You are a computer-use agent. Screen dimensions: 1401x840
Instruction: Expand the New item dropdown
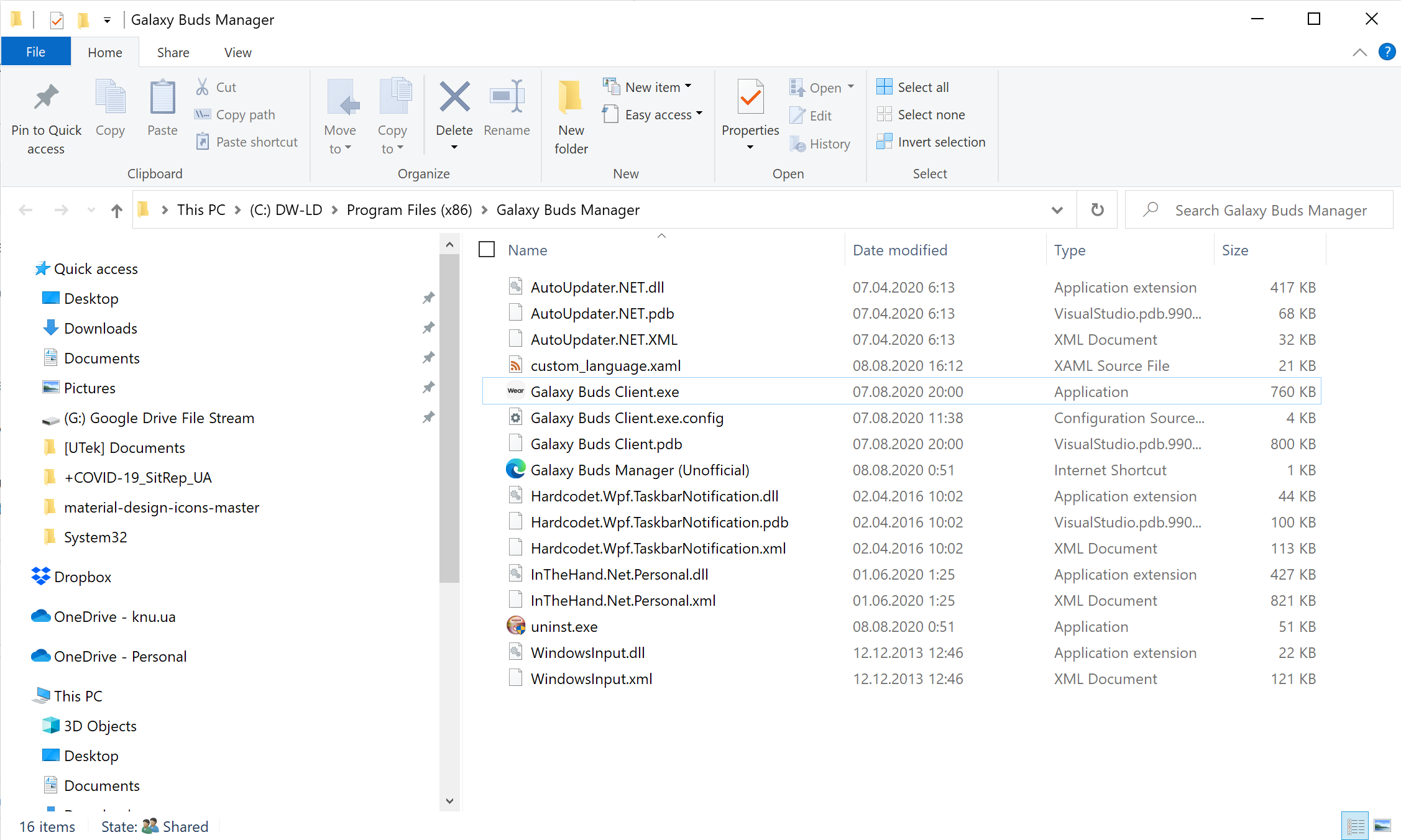point(689,86)
